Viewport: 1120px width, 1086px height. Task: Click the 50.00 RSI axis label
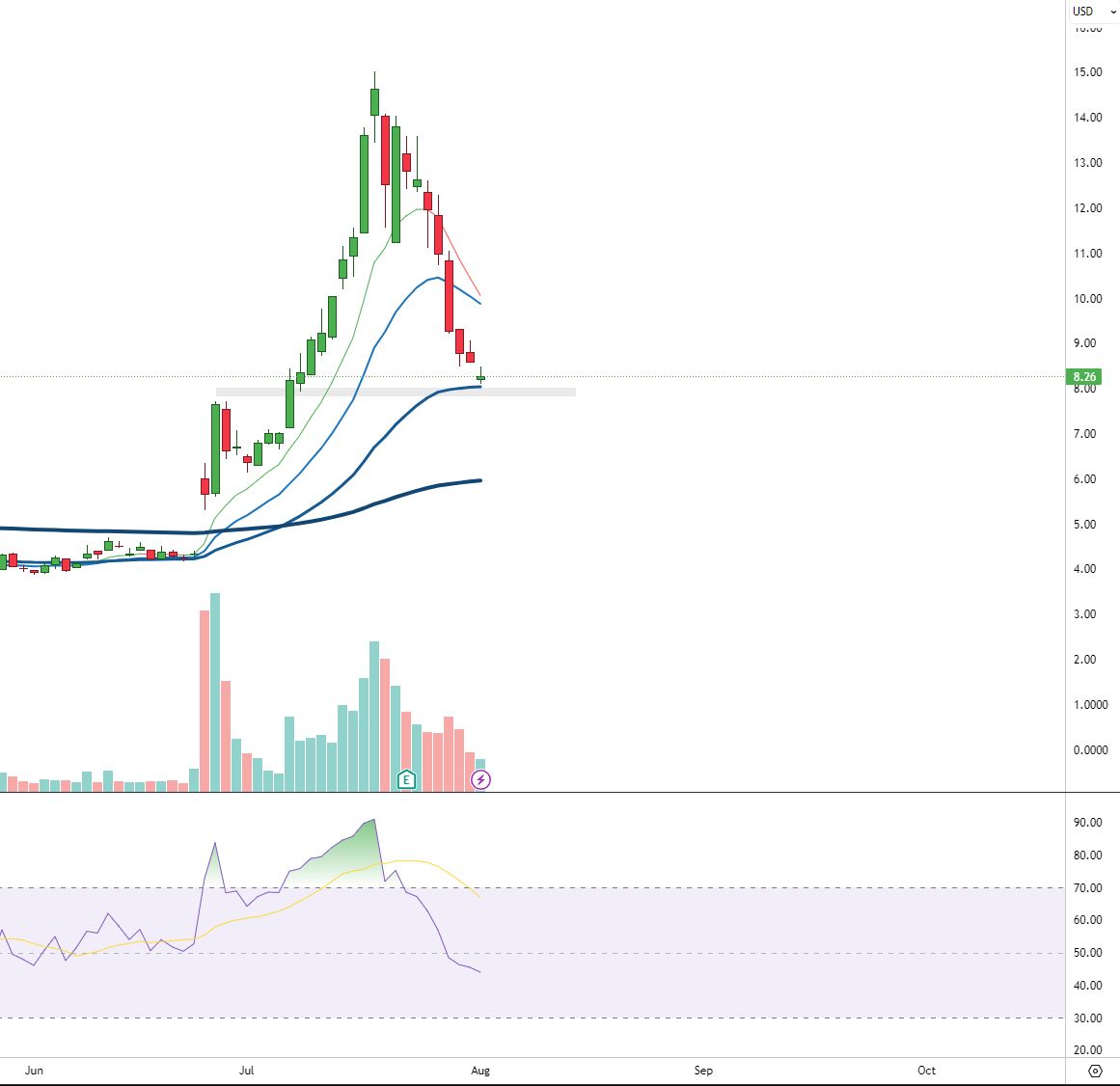[1088, 953]
